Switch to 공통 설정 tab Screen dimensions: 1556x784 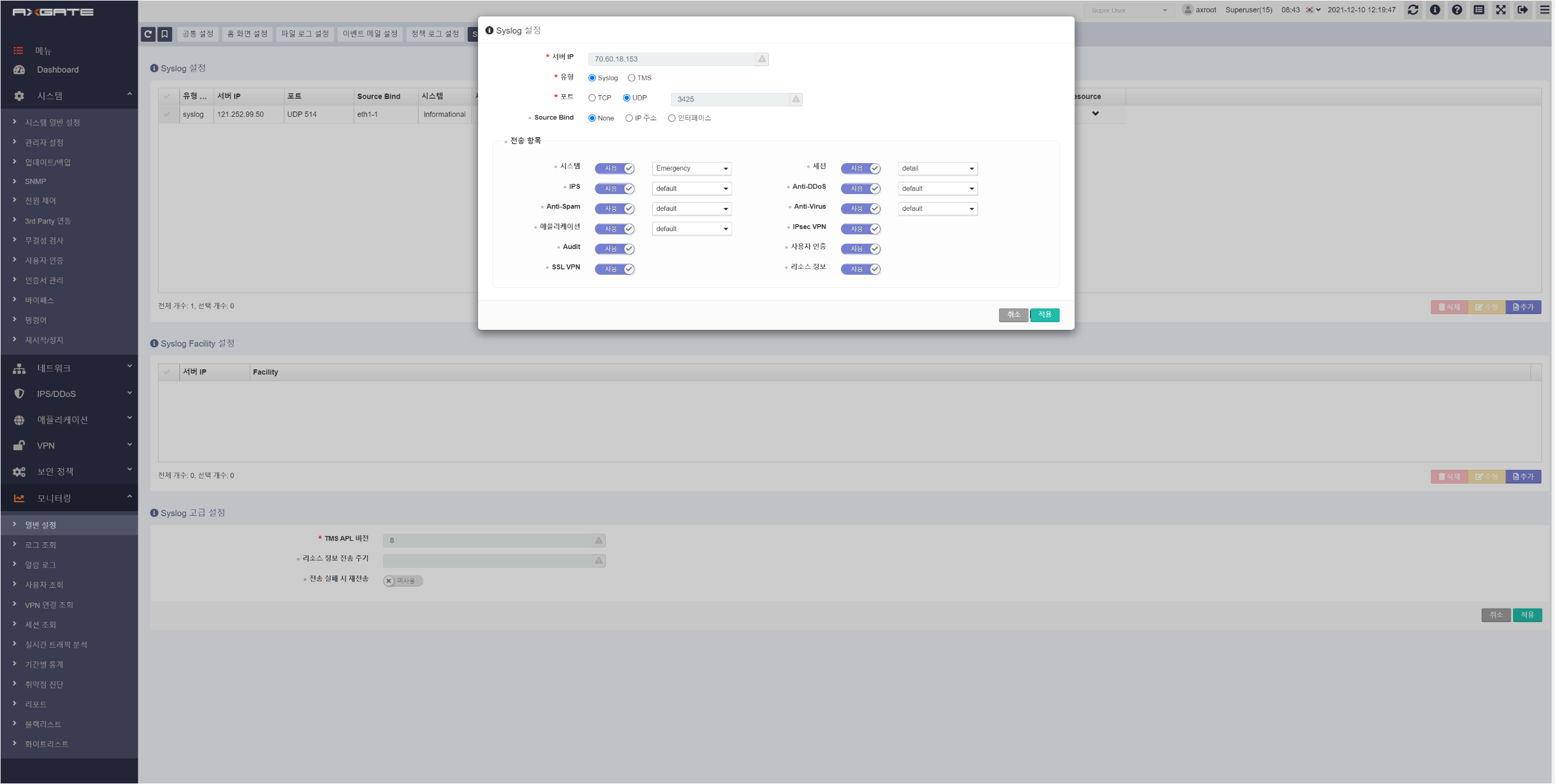(198, 34)
